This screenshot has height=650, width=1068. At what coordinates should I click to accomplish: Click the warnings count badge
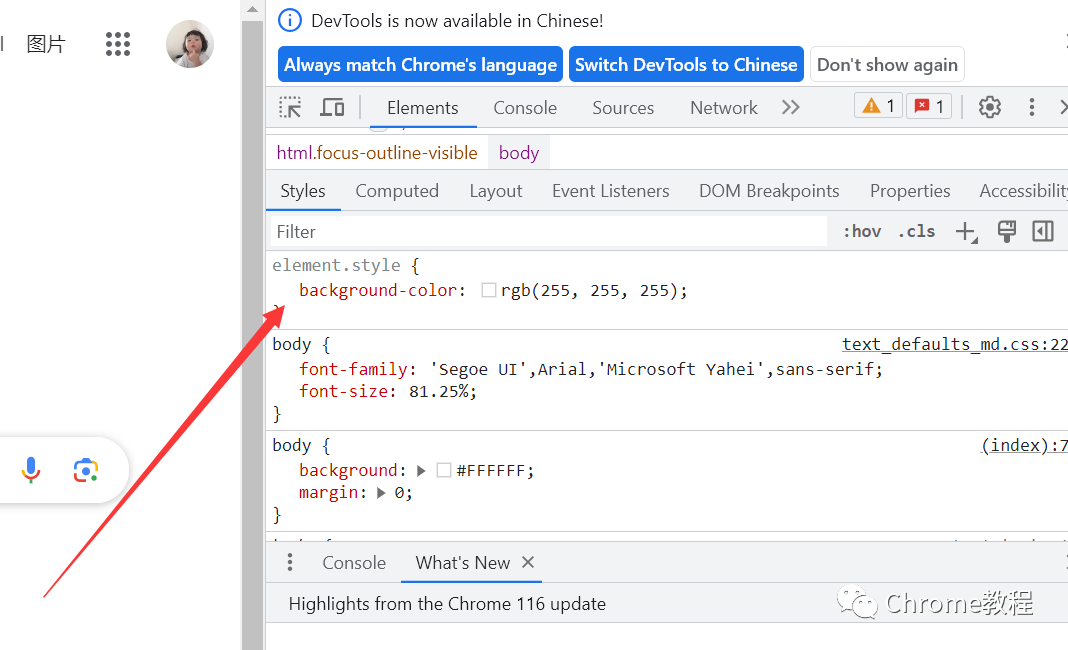[x=879, y=106]
